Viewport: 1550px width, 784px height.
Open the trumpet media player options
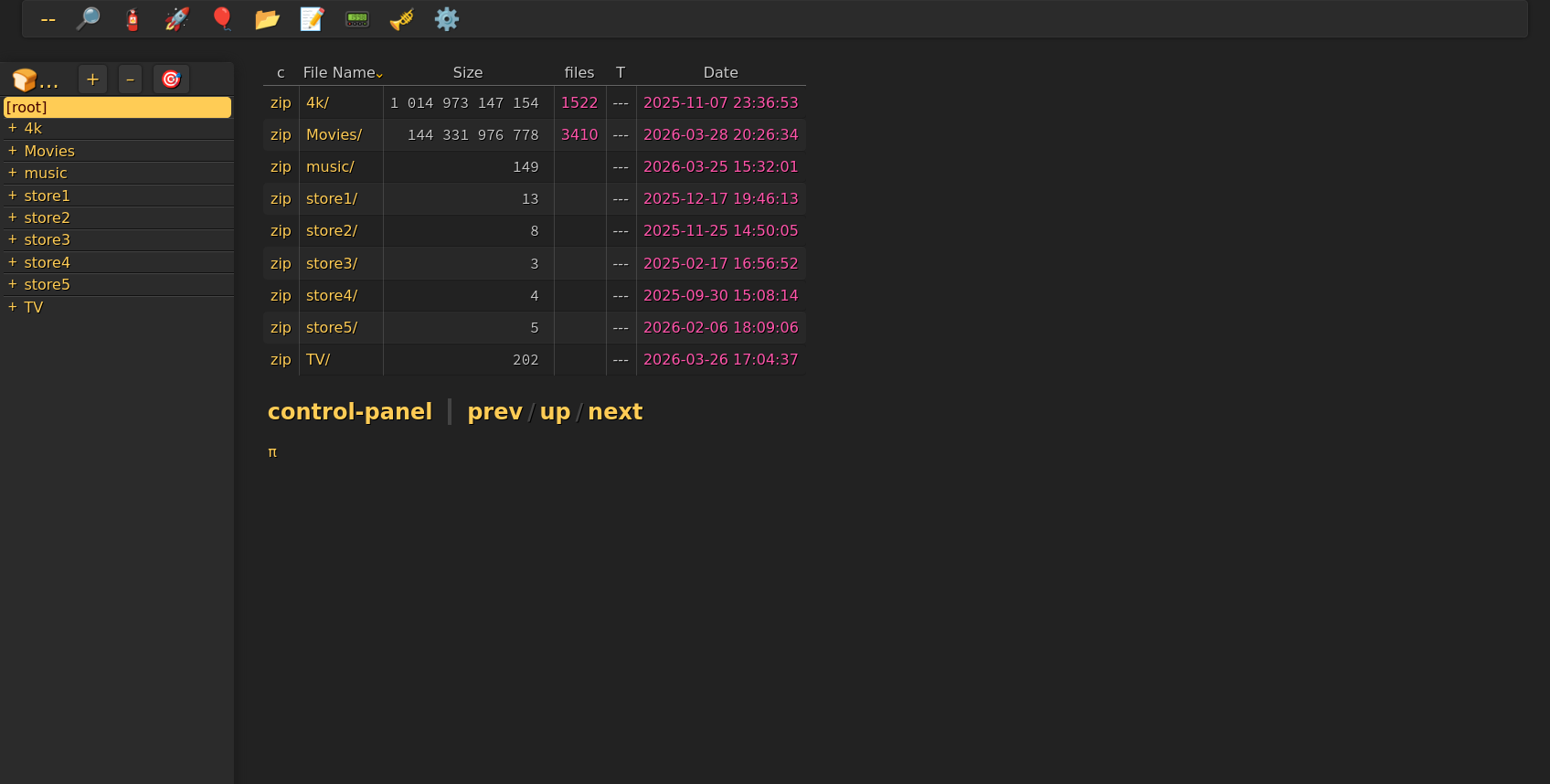pyautogui.click(x=401, y=19)
